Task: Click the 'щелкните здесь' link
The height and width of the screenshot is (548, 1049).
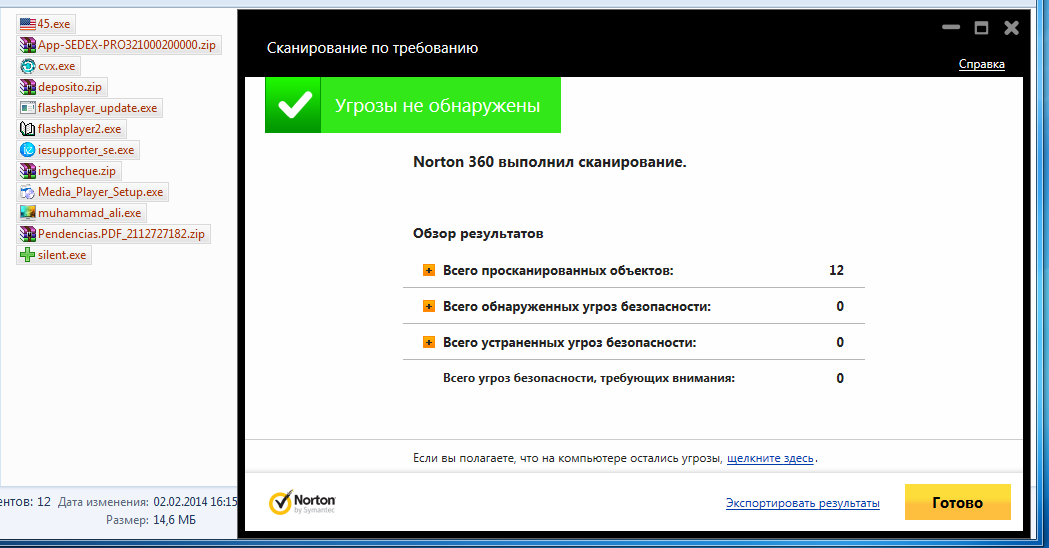Action: tap(770, 458)
